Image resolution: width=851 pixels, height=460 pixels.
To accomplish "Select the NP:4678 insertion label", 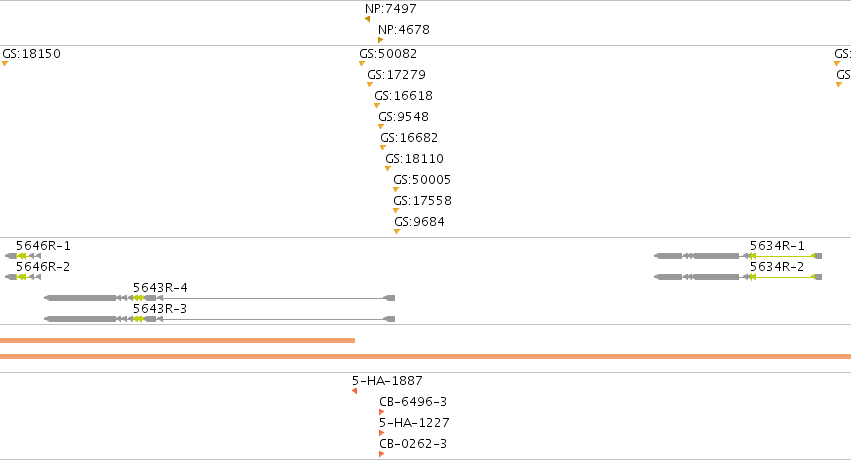I will 404,30.
